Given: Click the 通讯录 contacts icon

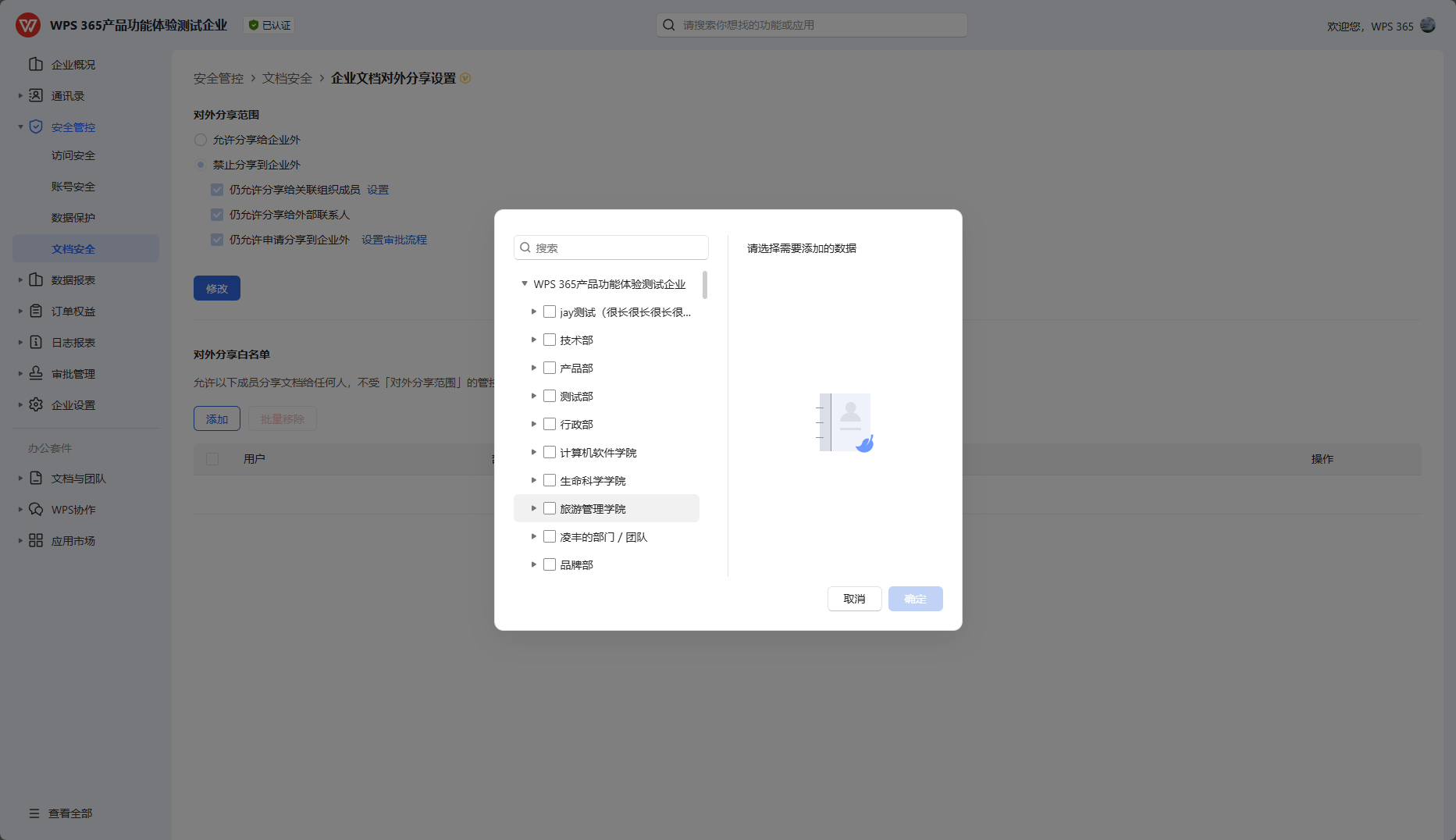Looking at the screenshot, I should tap(36, 95).
